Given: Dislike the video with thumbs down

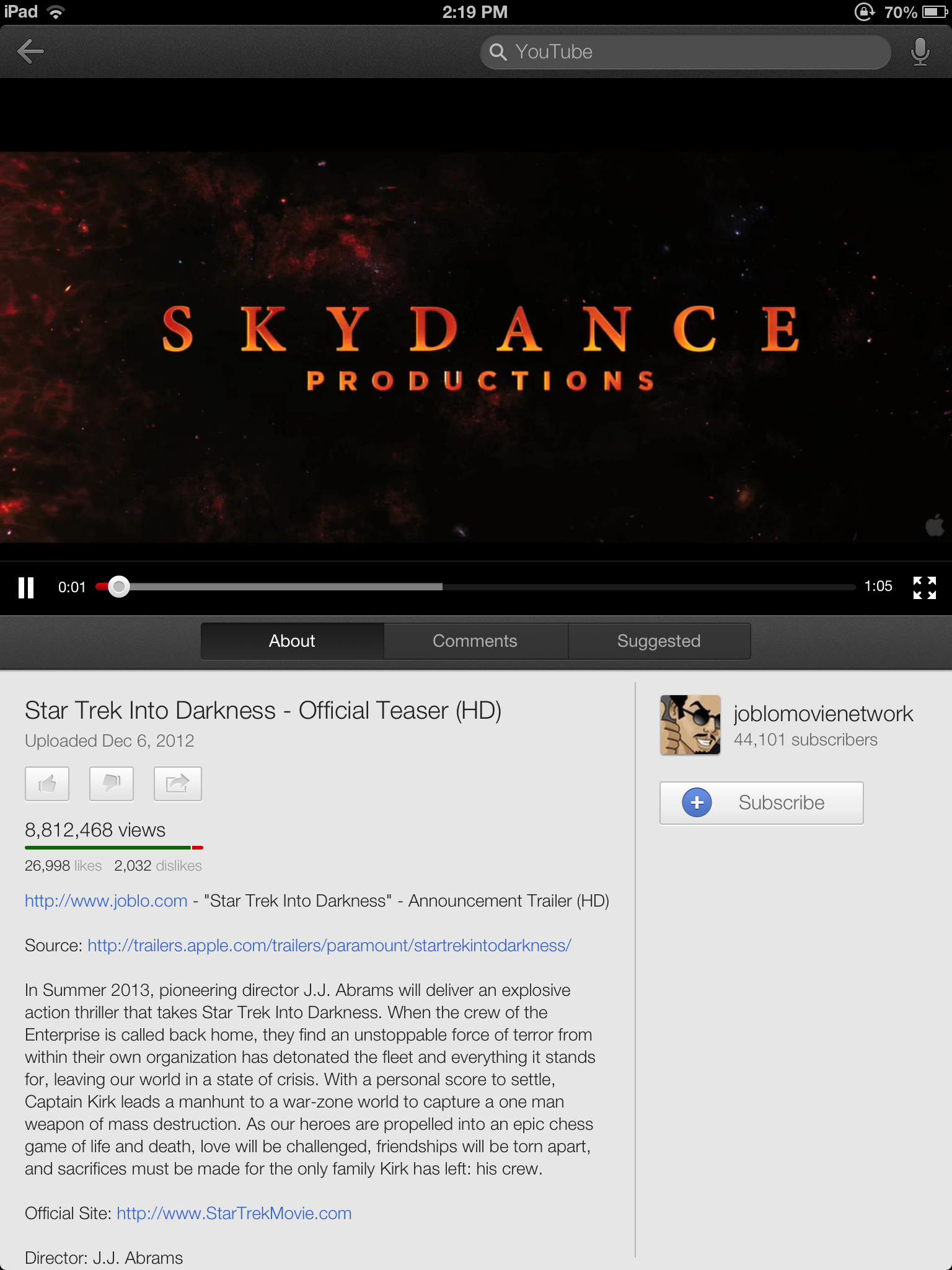Looking at the screenshot, I should (112, 784).
